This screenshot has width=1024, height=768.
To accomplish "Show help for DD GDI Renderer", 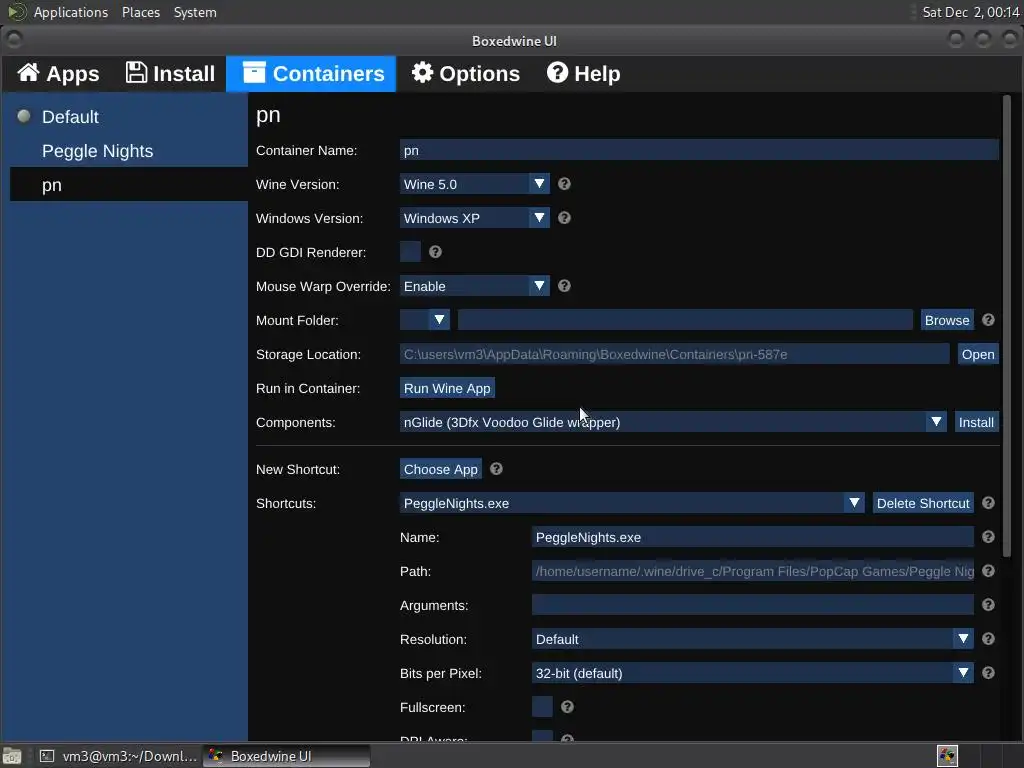I will (436, 252).
